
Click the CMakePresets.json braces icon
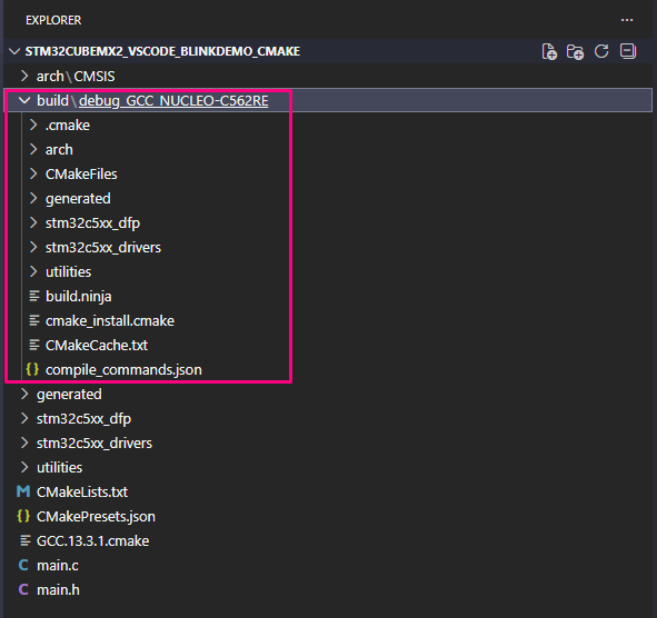[x=24, y=517]
